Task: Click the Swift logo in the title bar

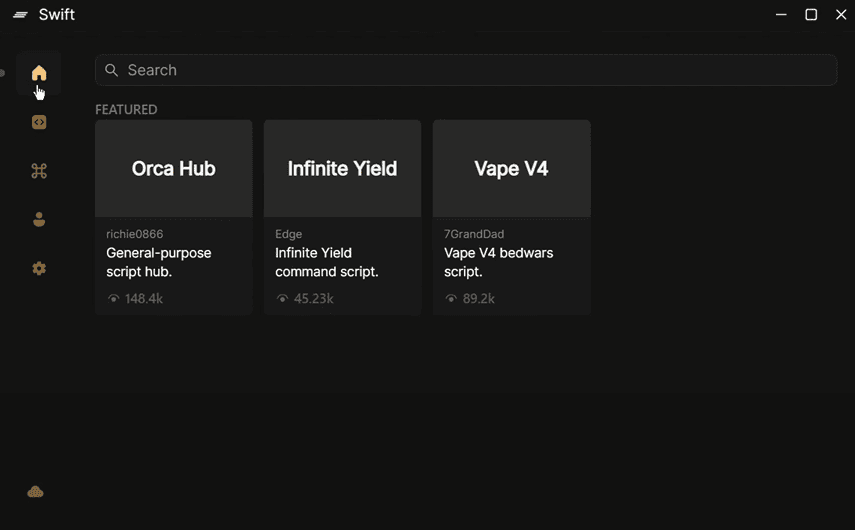Action: click(20, 15)
